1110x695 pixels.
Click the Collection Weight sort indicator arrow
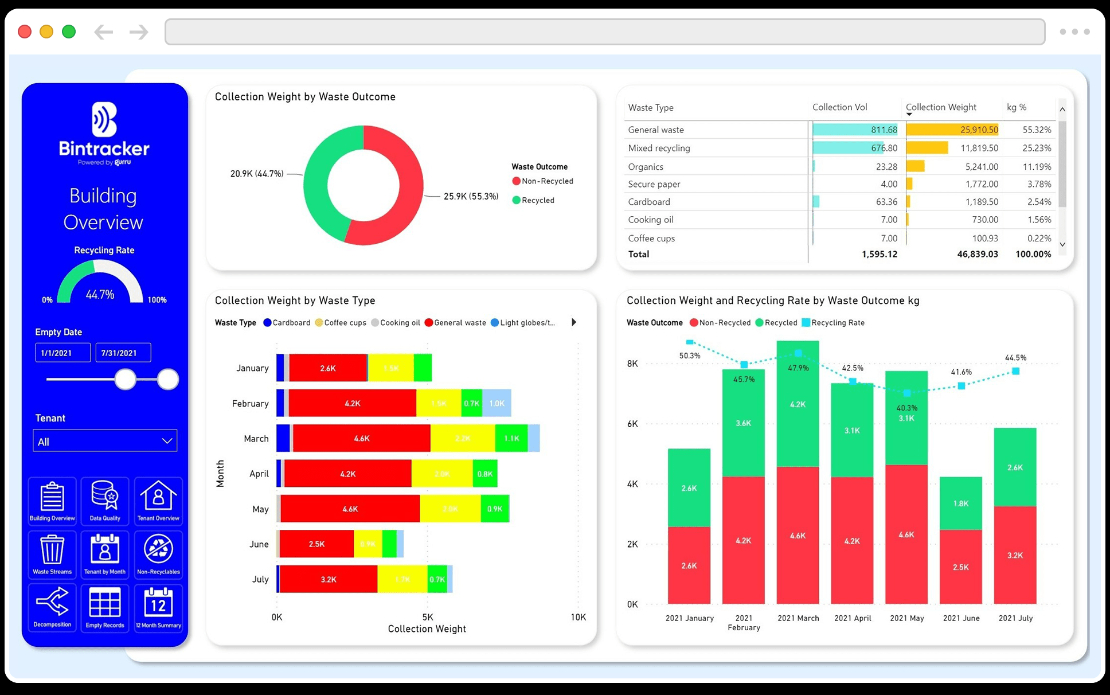point(909,115)
